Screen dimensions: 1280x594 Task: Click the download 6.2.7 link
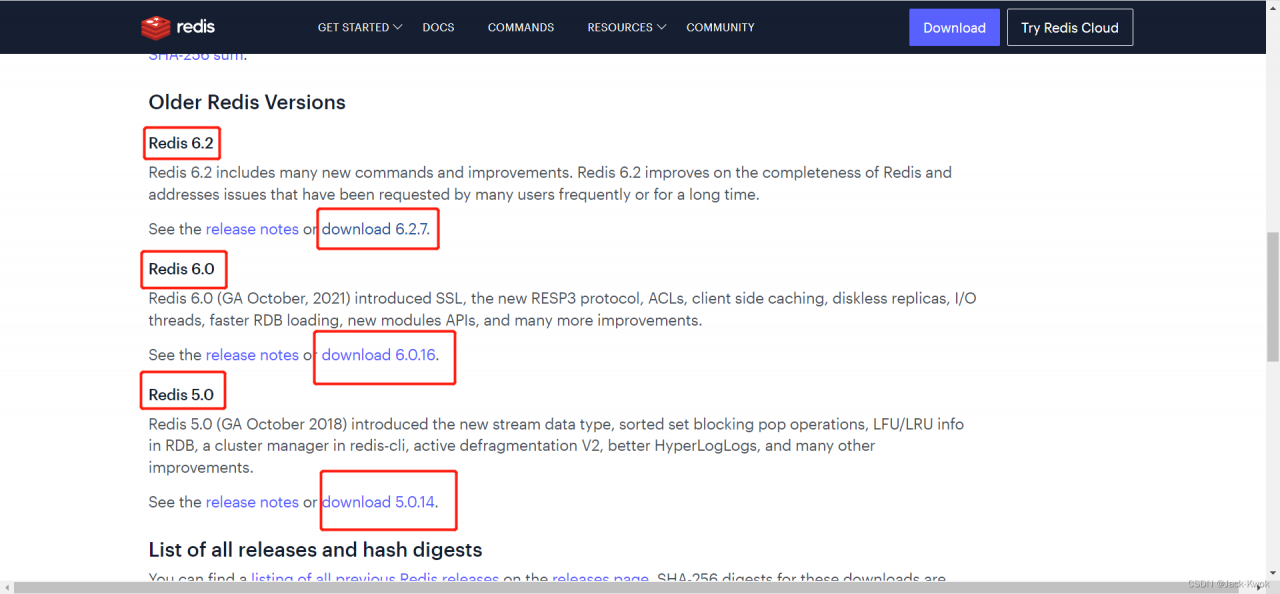click(375, 229)
